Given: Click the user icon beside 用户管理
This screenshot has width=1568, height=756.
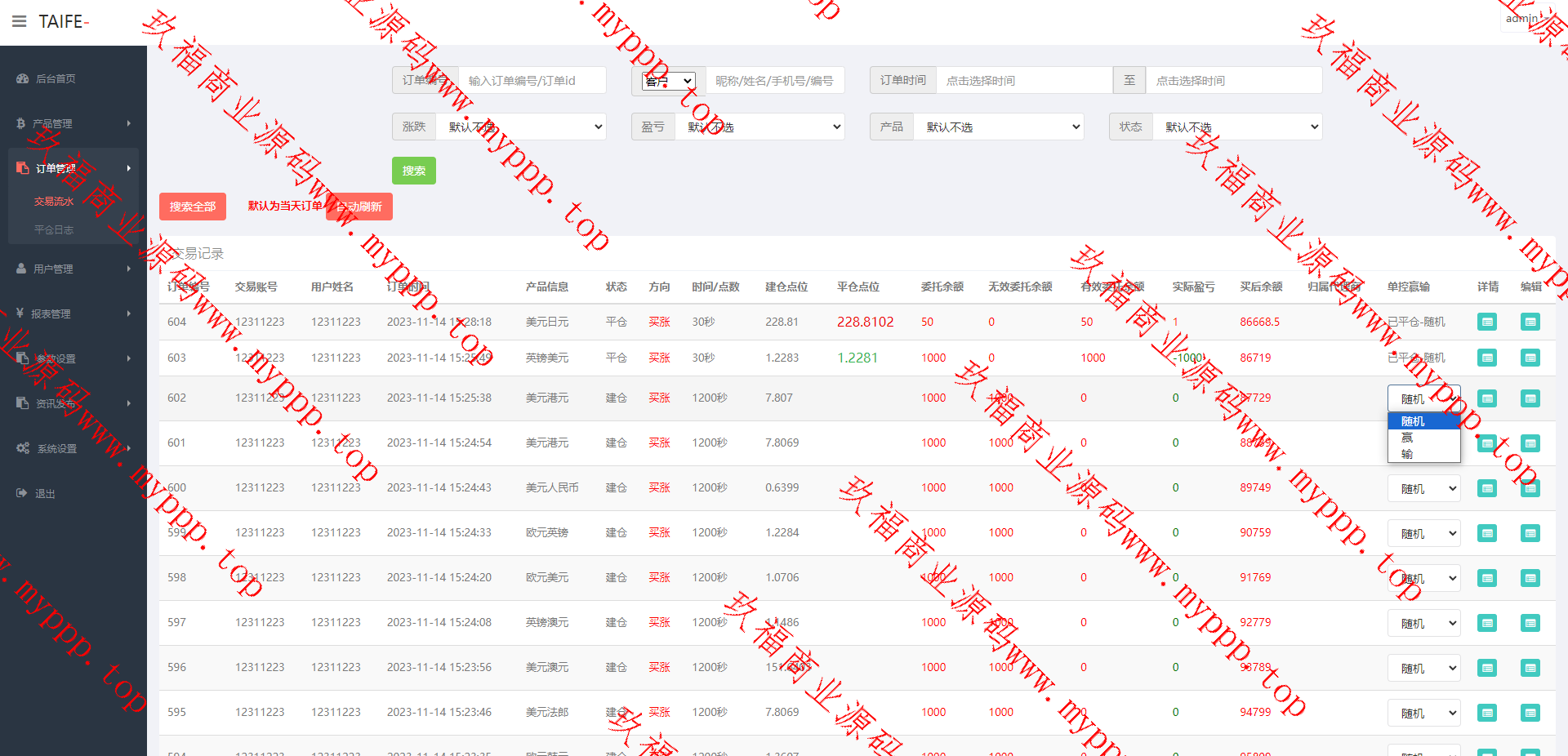Looking at the screenshot, I should click(21, 269).
